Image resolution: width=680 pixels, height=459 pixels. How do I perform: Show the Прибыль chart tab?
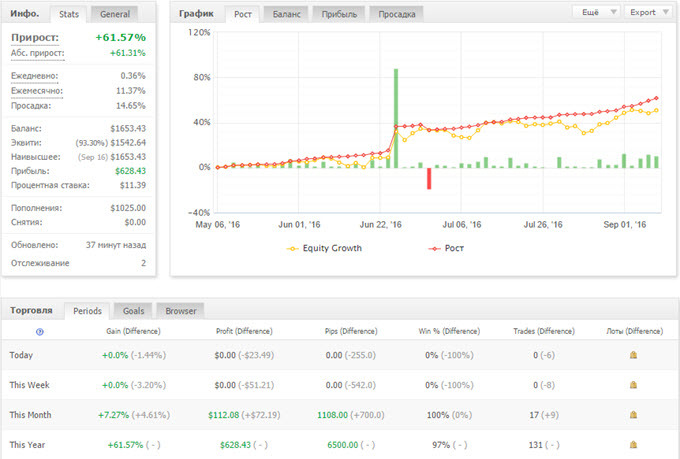point(339,14)
